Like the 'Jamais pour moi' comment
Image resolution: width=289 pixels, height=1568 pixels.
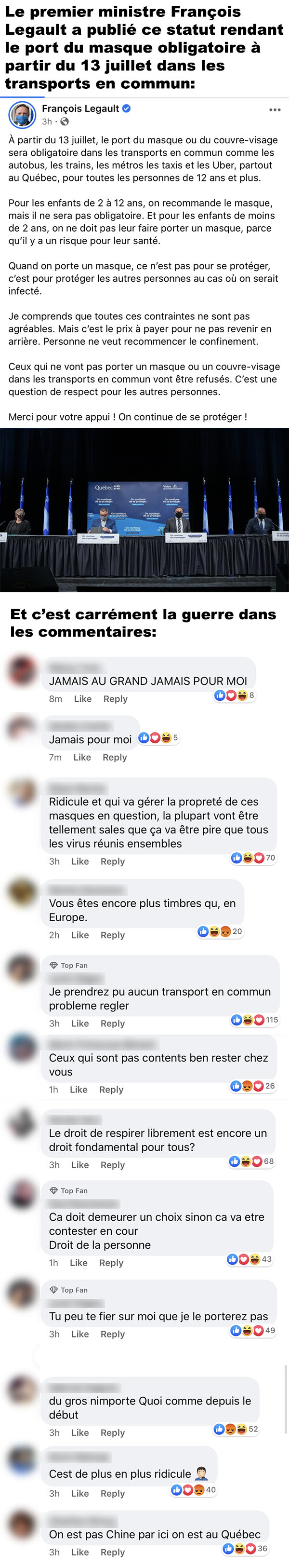[x=82, y=757]
